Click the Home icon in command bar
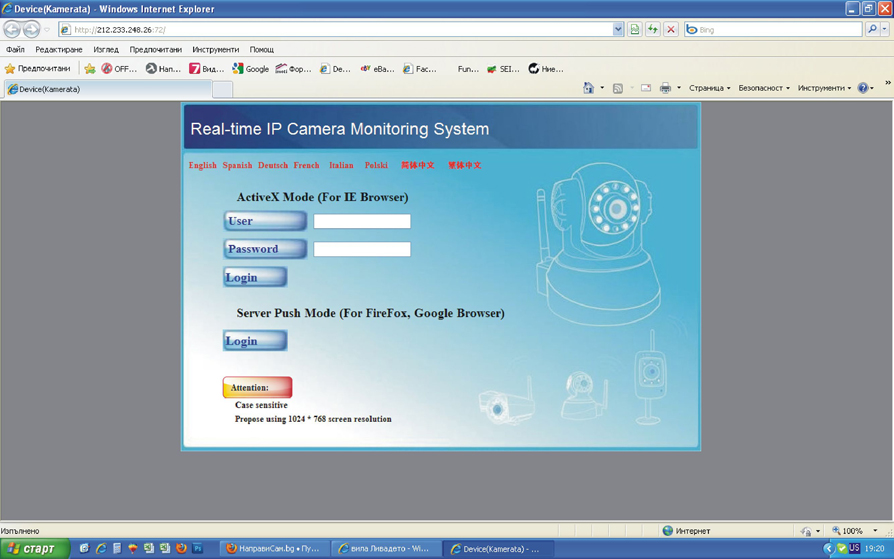The width and height of the screenshot is (894, 559). [x=588, y=88]
